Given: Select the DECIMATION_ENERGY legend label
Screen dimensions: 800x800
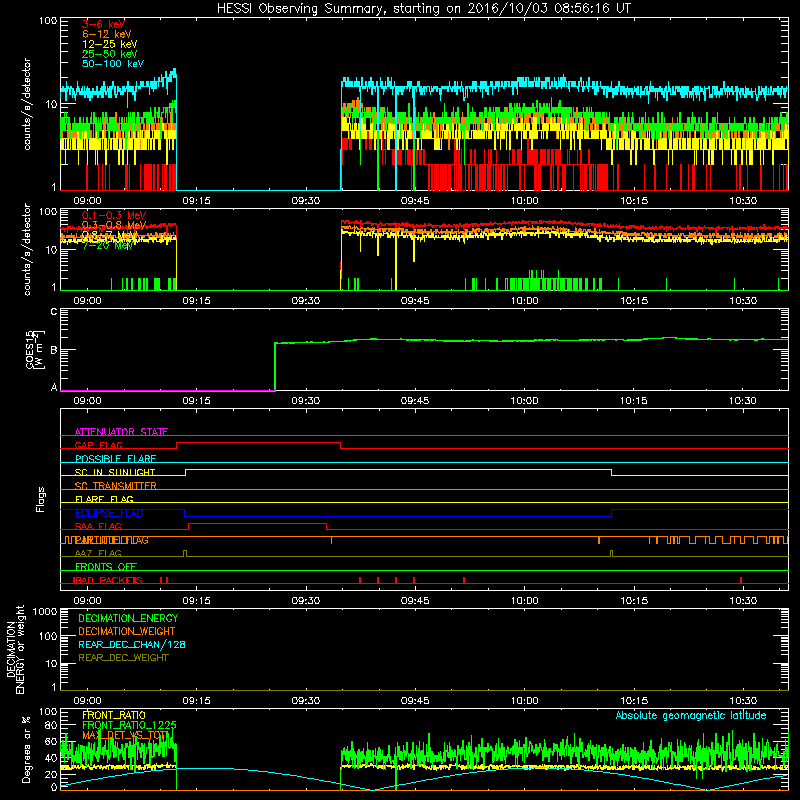Looking at the screenshot, I should (x=128, y=618).
